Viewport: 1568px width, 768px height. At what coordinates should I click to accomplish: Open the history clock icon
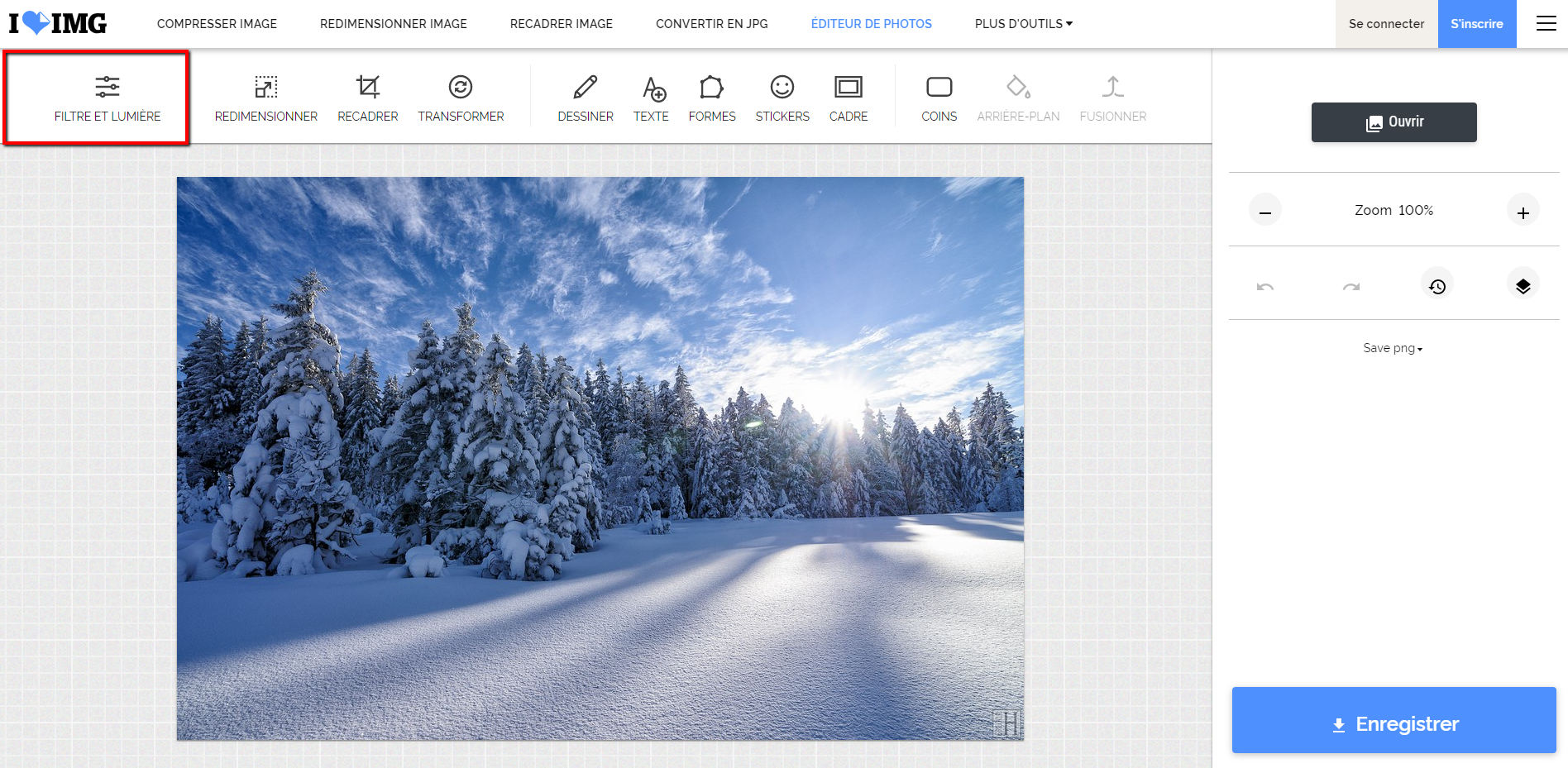tap(1437, 286)
